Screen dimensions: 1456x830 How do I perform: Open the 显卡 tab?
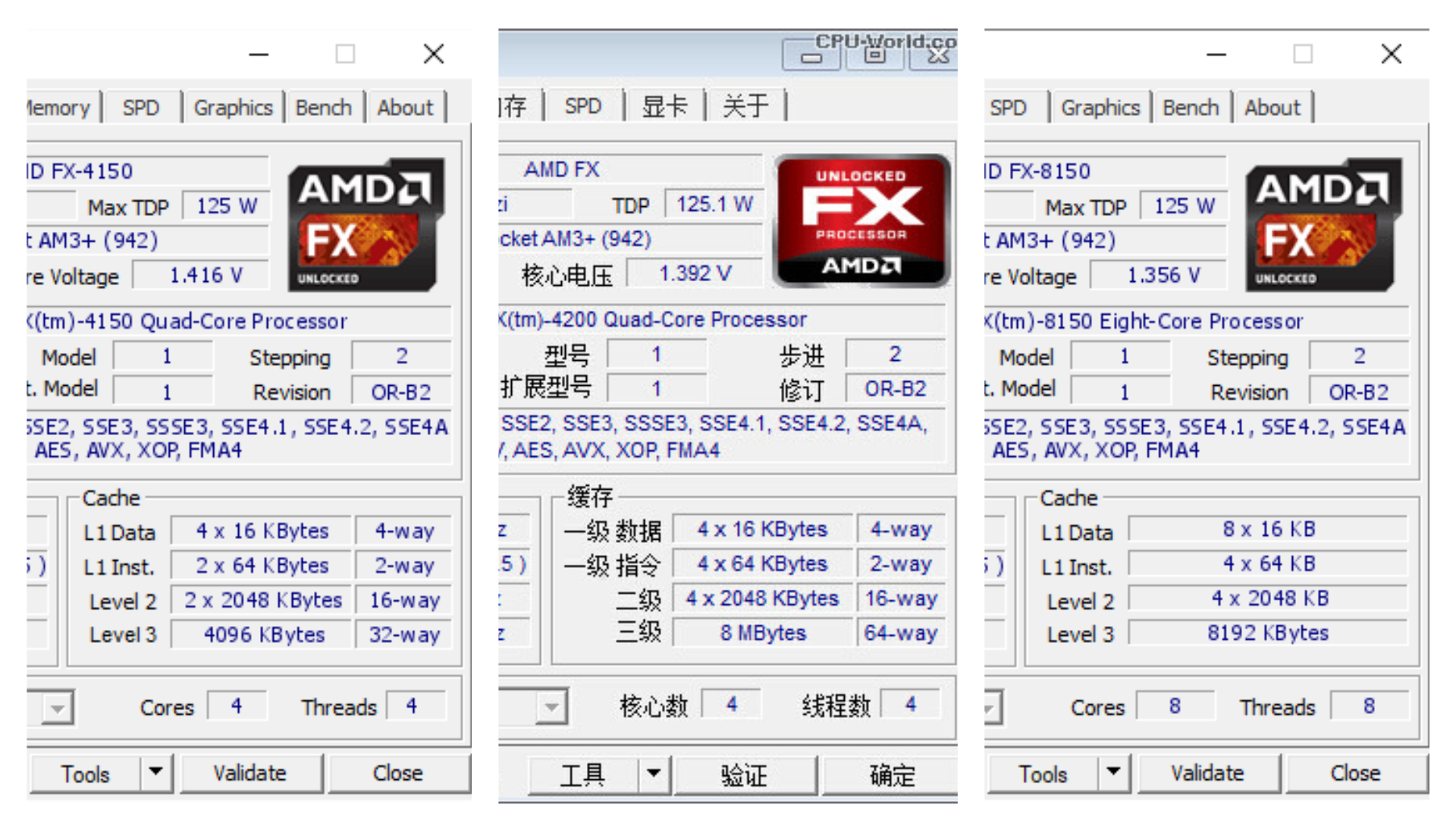pos(664,106)
